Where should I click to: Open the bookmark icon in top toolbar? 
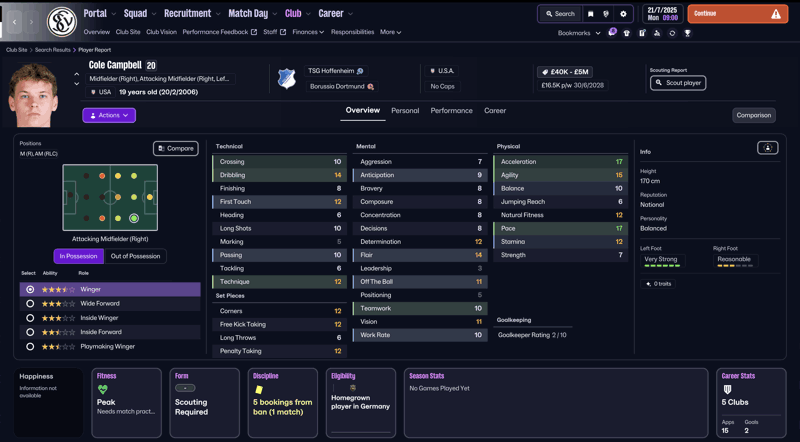click(x=590, y=14)
